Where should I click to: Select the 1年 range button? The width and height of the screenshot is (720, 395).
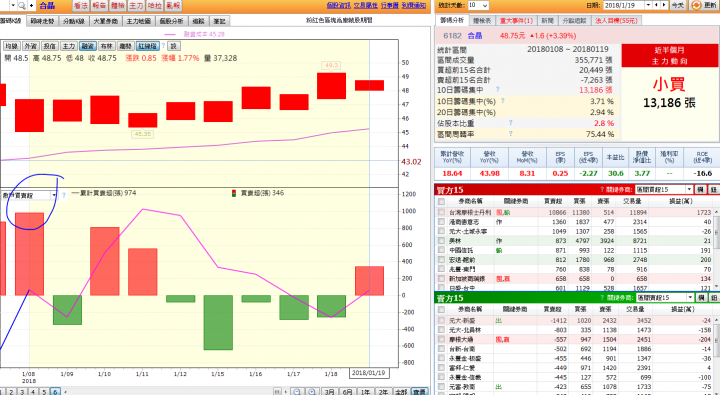366,391
